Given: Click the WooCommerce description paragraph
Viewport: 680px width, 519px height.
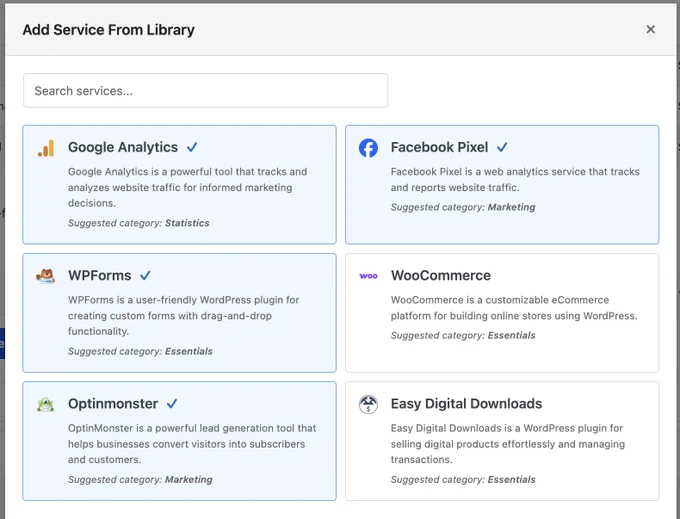Looking at the screenshot, I should [x=514, y=308].
